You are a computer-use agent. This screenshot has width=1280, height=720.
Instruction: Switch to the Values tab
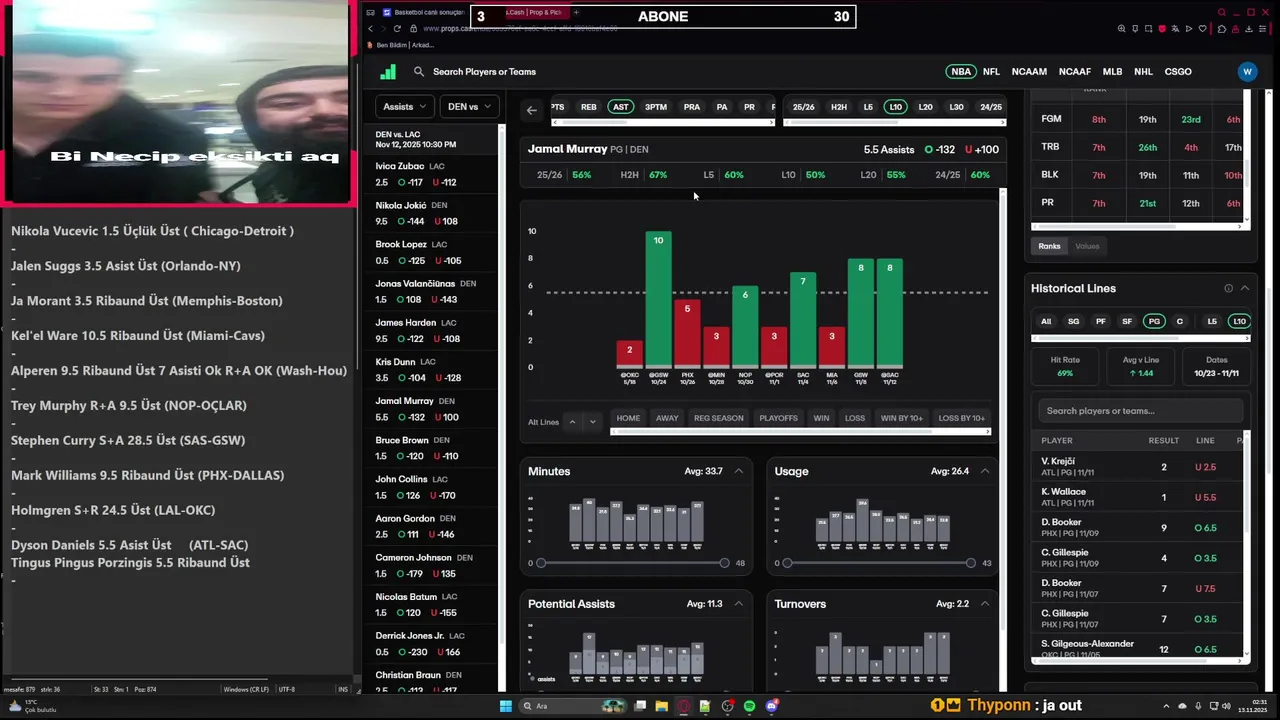pyautogui.click(x=1087, y=246)
